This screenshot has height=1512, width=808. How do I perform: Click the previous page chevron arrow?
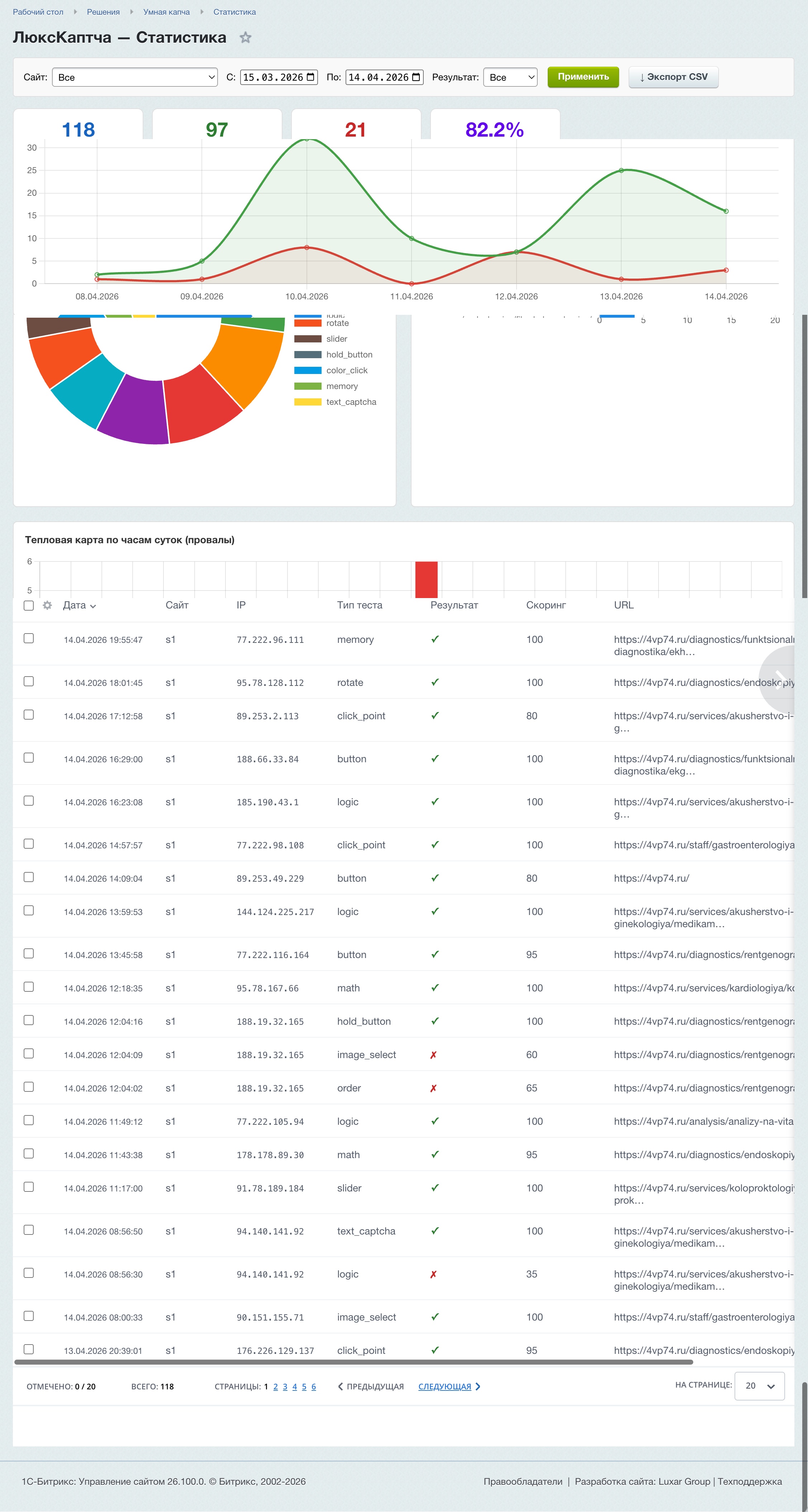(x=340, y=1387)
